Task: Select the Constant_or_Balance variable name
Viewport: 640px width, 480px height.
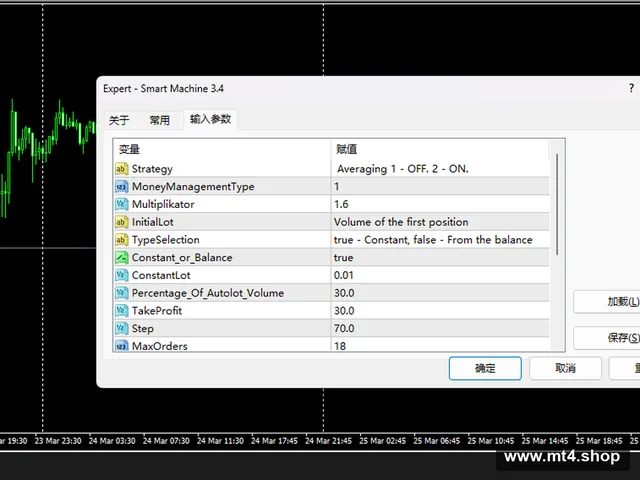Action: pos(182,258)
